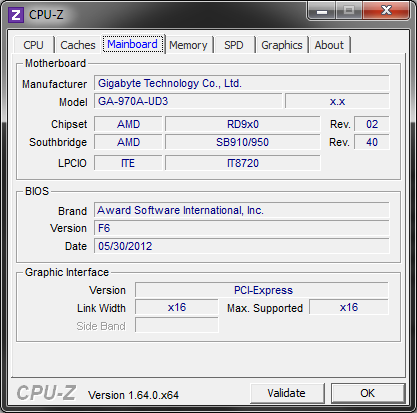
Task: Switch to the CPU tab
Action: tap(34, 45)
